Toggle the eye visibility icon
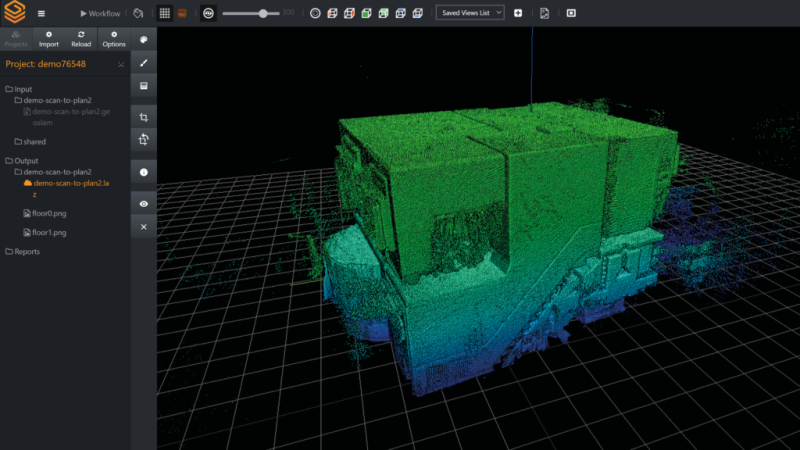800x450 pixels. pyautogui.click(x=144, y=204)
